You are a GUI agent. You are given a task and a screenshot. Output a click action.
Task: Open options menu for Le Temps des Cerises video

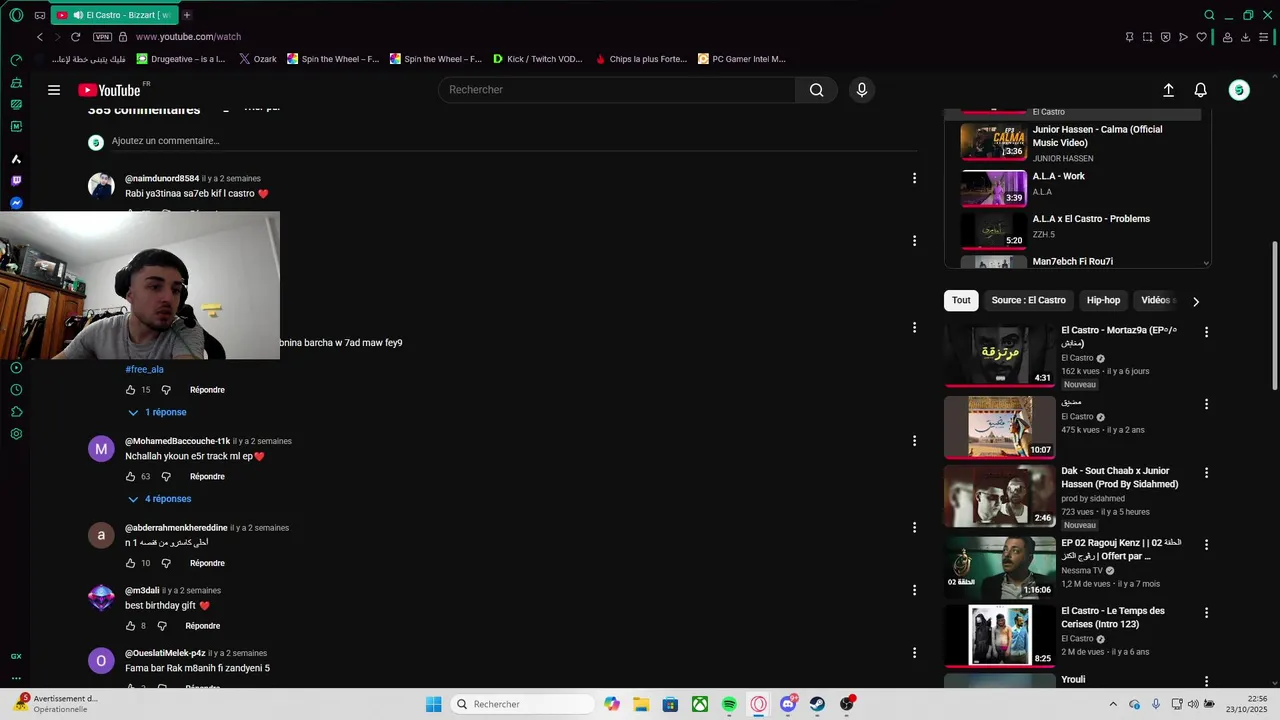coord(1206,612)
